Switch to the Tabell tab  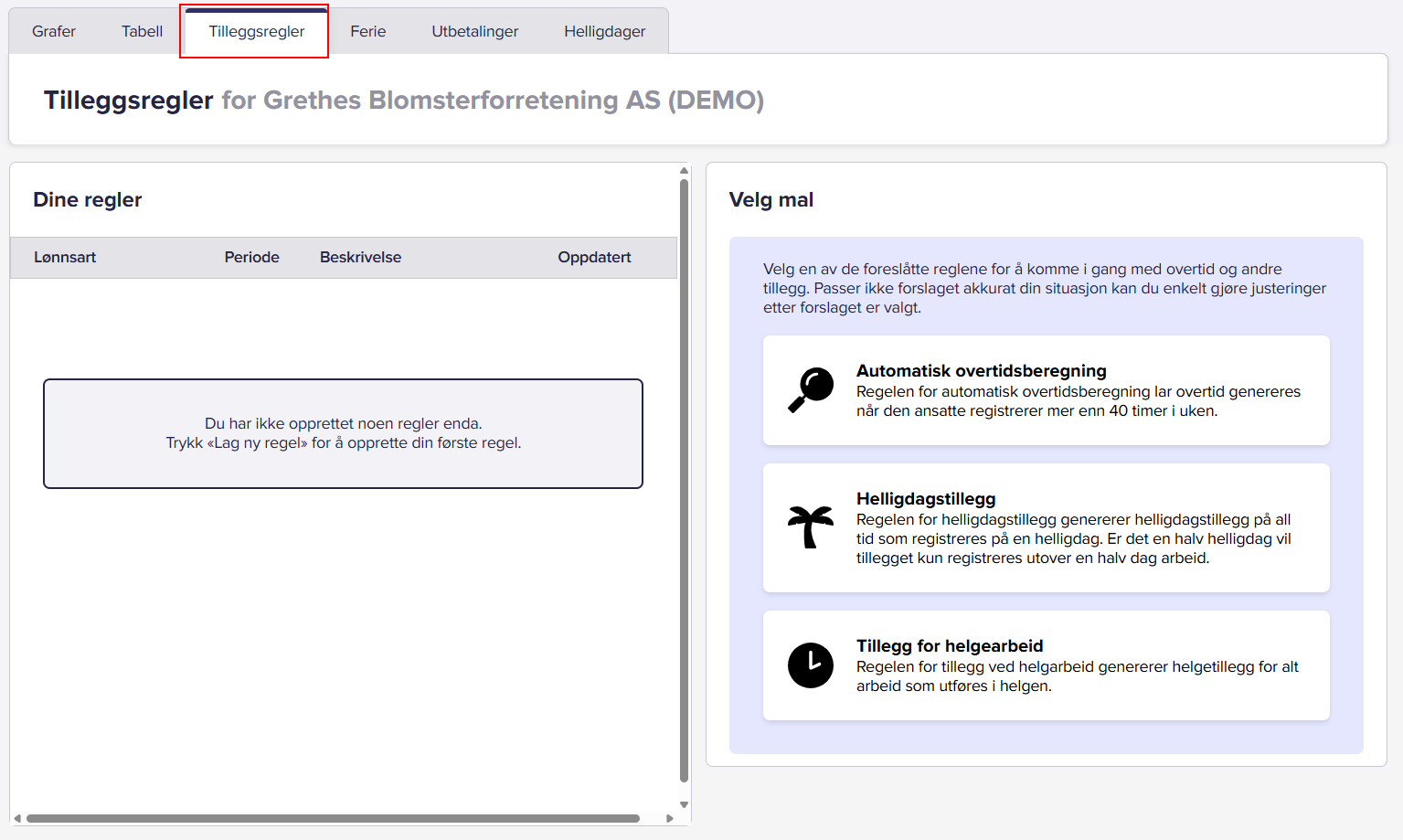tap(142, 31)
